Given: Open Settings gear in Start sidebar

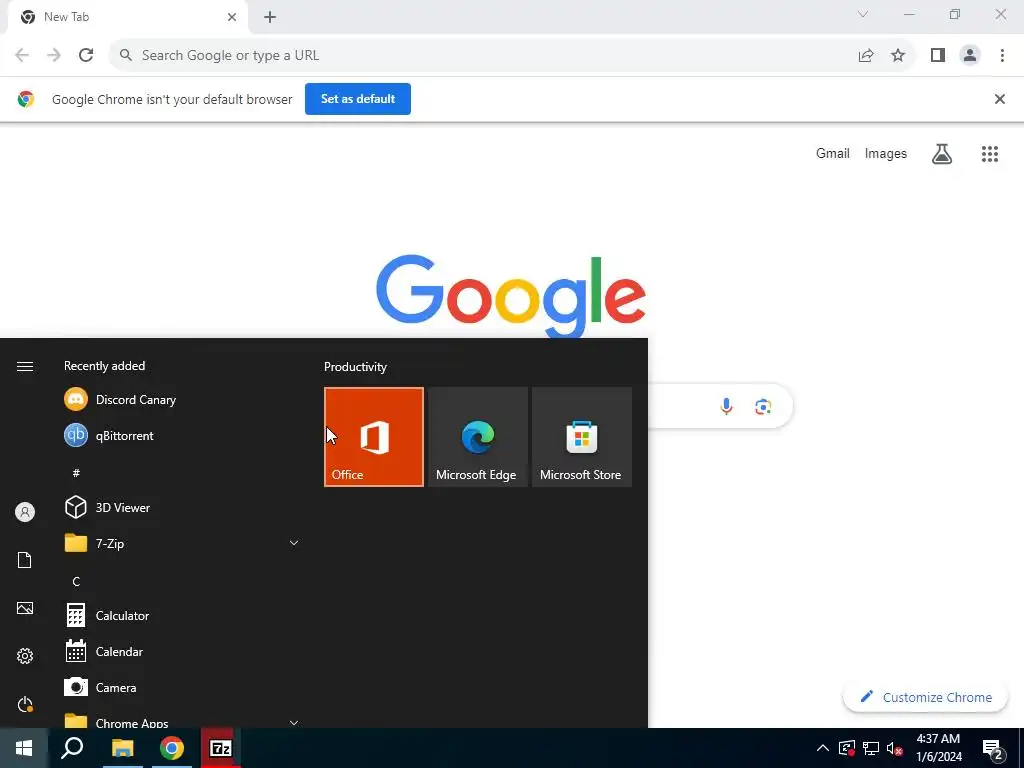Looking at the screenshot, I should pyautogui.click(x=25, y=656).
